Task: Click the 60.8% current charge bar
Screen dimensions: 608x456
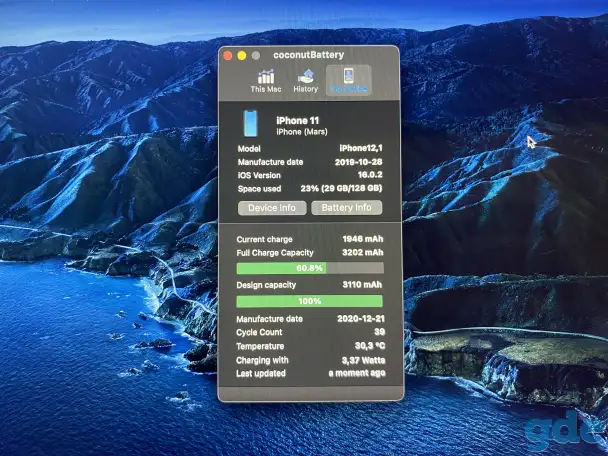Action: (x=310, y=268)
